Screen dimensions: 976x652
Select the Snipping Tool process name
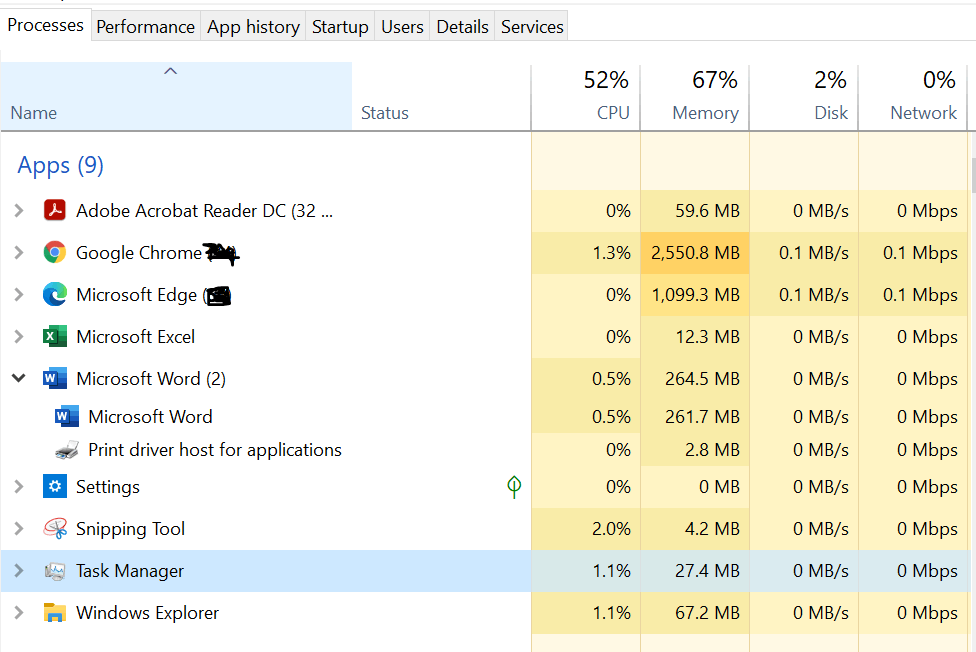(130, 529)
